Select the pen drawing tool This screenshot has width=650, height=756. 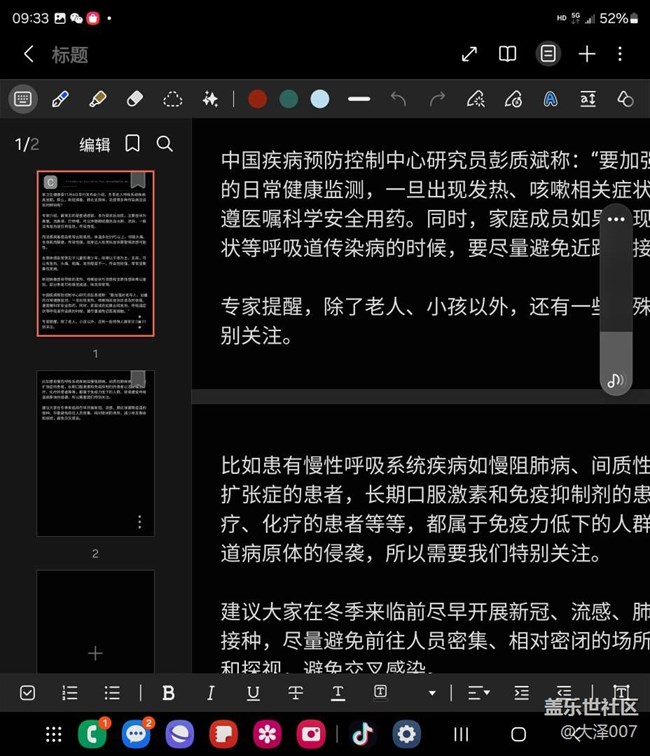point(59,98)
